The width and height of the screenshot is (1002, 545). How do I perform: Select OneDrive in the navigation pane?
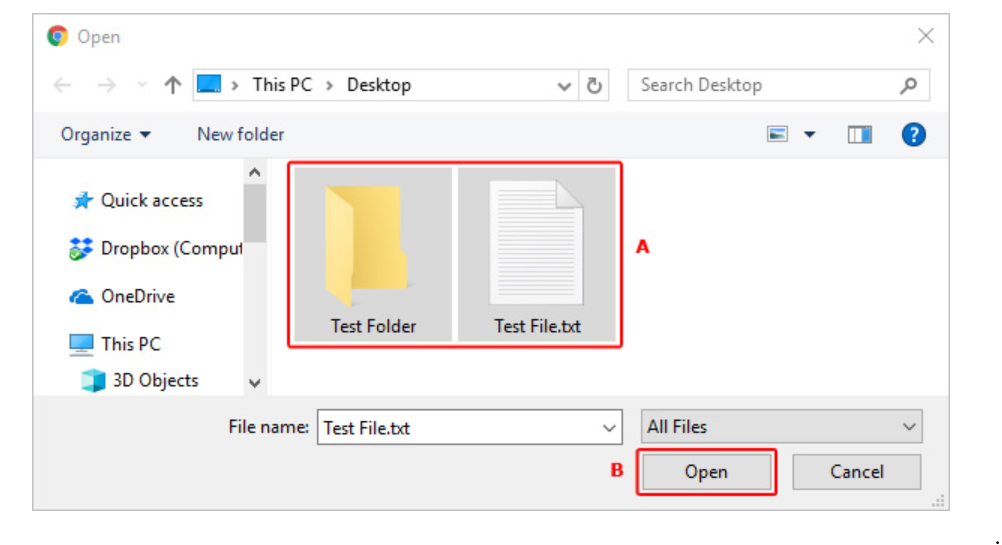pos(137,297)
